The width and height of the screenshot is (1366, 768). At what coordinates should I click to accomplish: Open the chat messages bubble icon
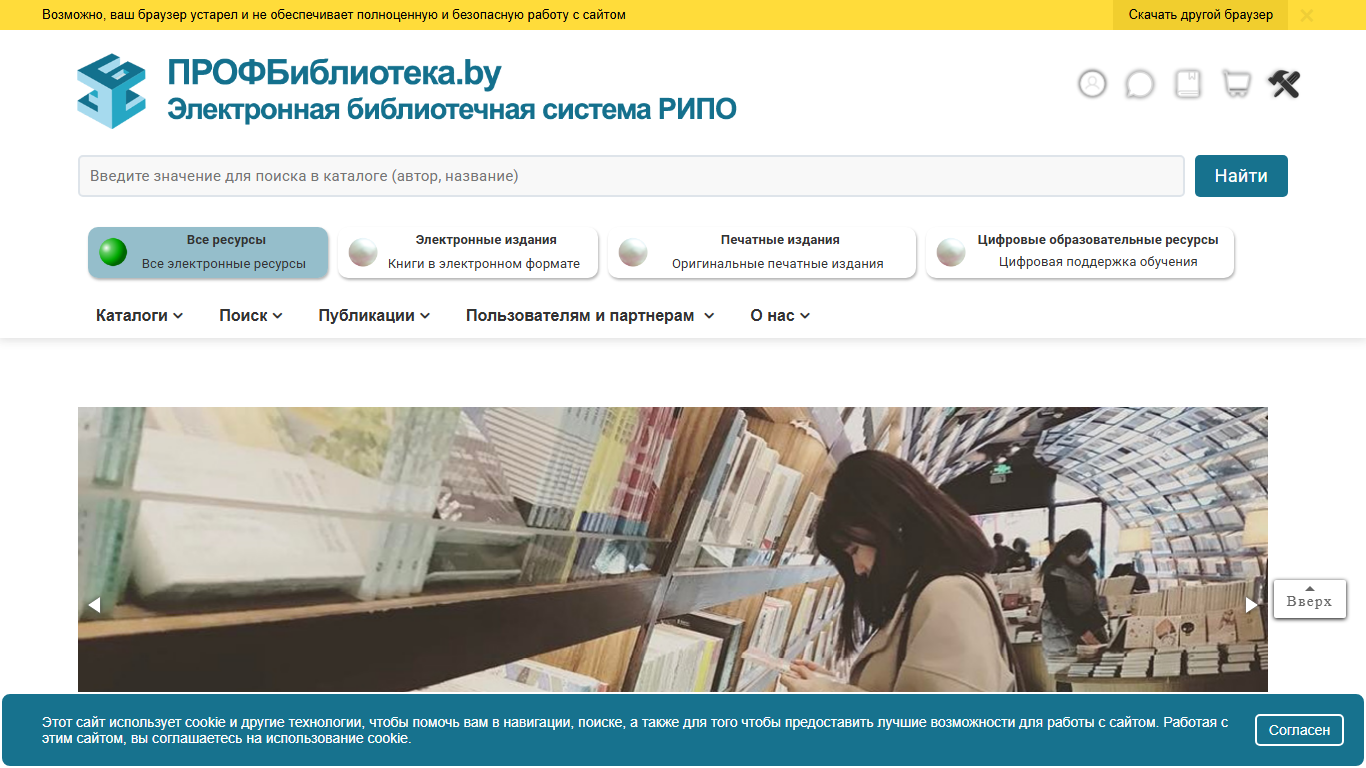click(1139, 83)
